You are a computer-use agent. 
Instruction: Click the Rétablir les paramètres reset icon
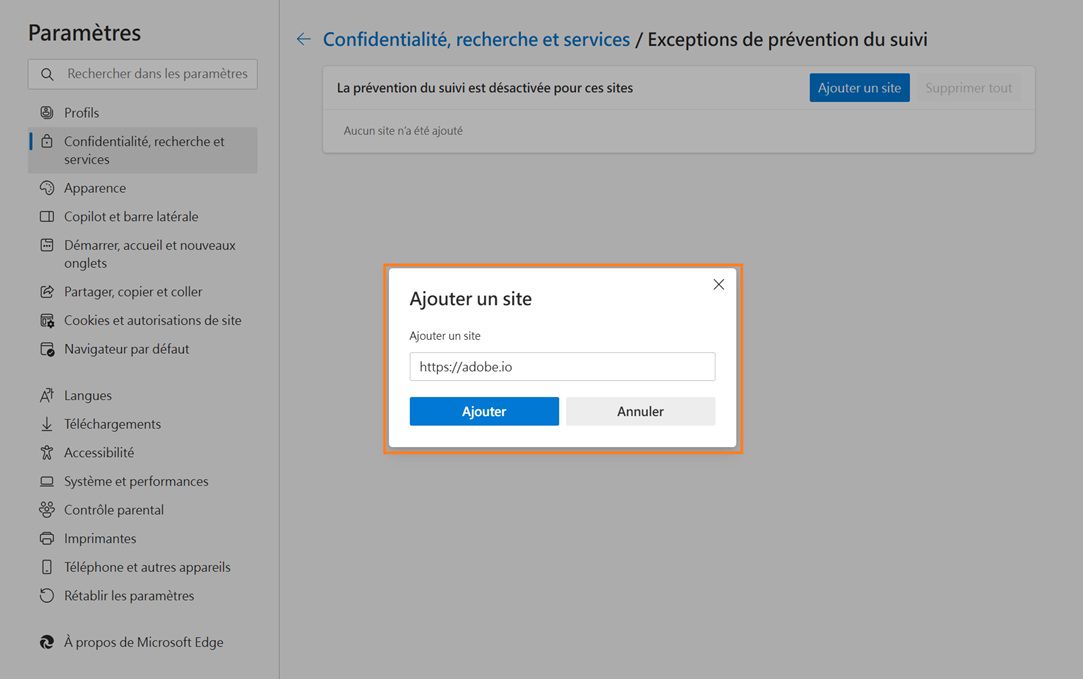pos(47,595)
